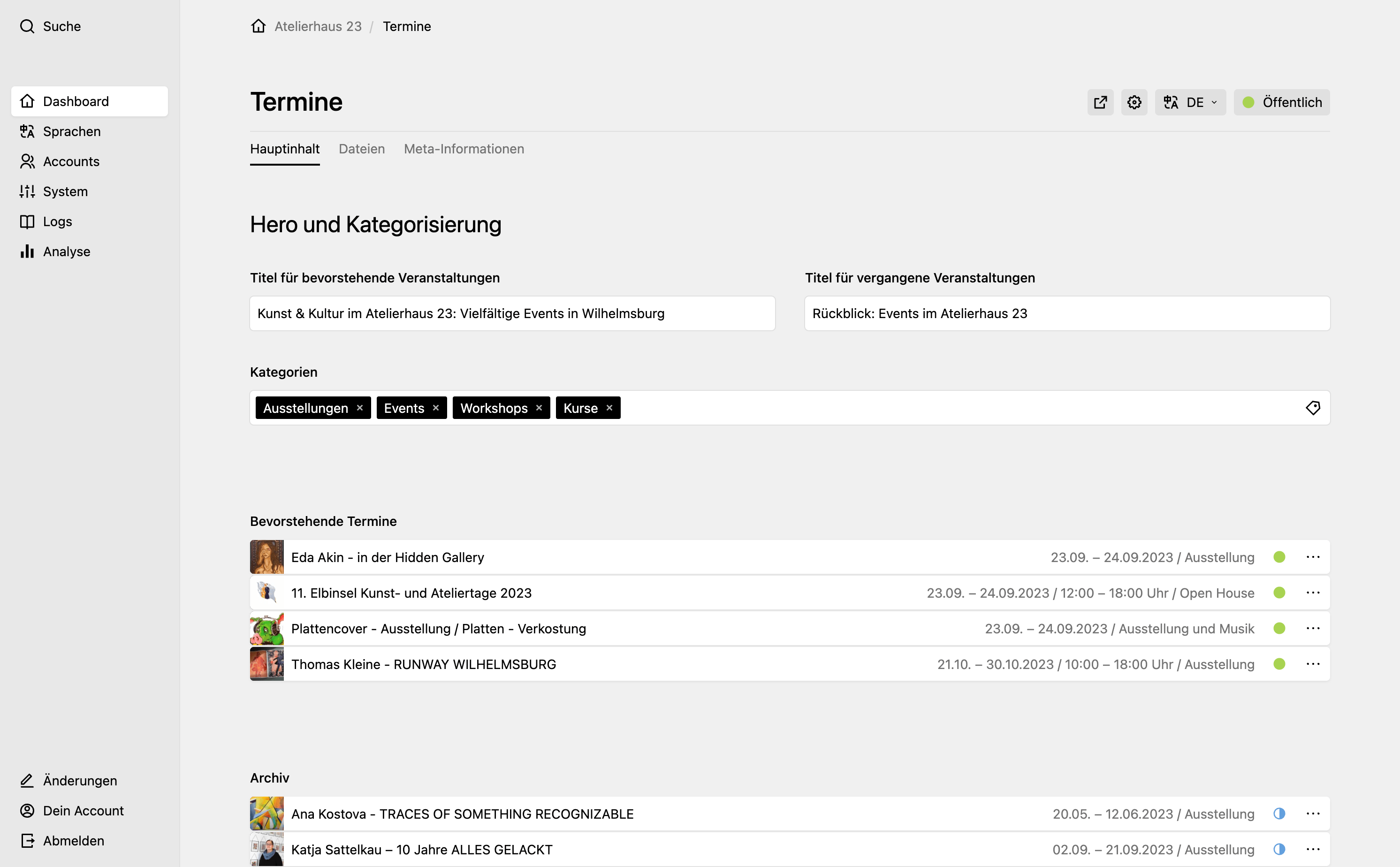The width and height of the screenshot is (1400, 867).
Task: Click the home icon in the breadcrumb
Action: (259, 26)
